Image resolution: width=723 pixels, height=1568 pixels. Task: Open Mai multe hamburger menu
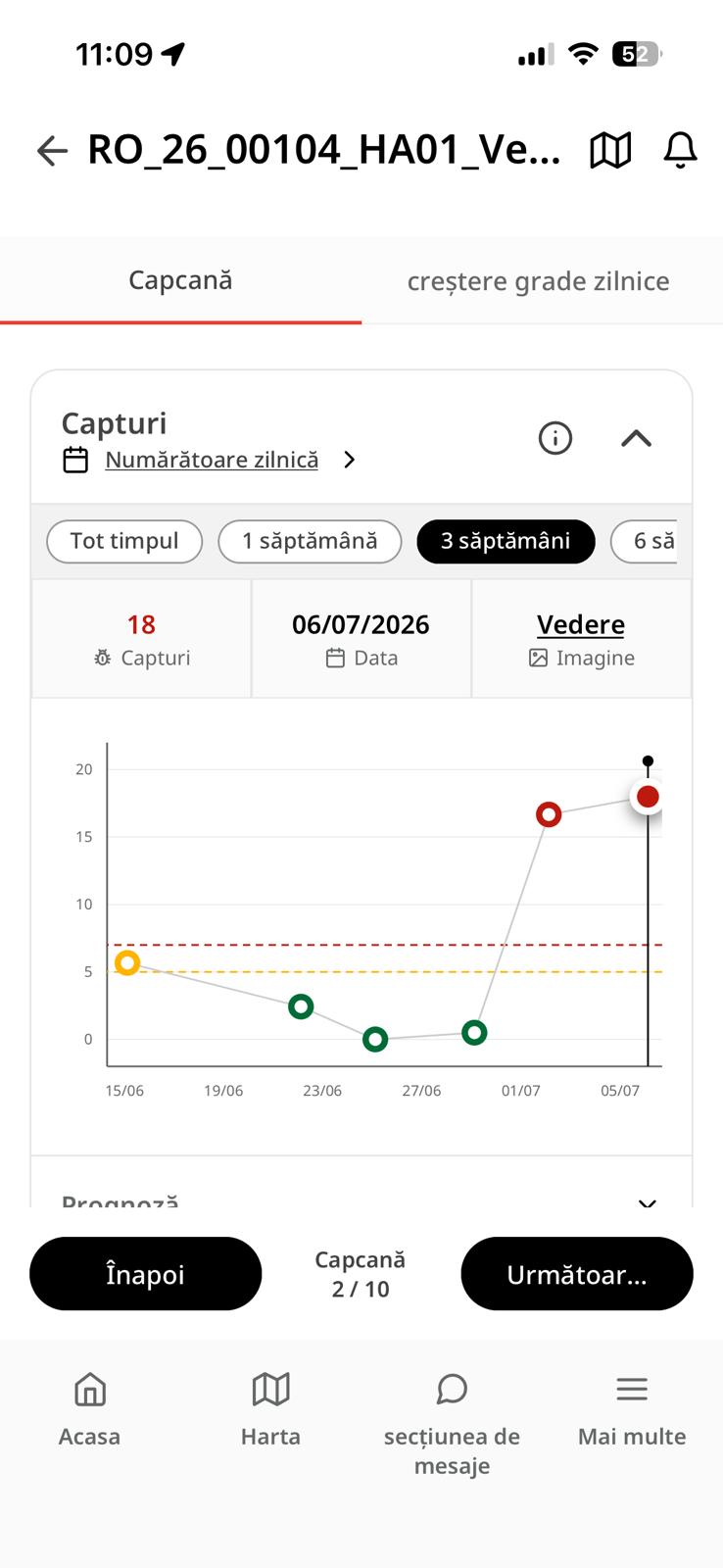(x=632, y=1389)
